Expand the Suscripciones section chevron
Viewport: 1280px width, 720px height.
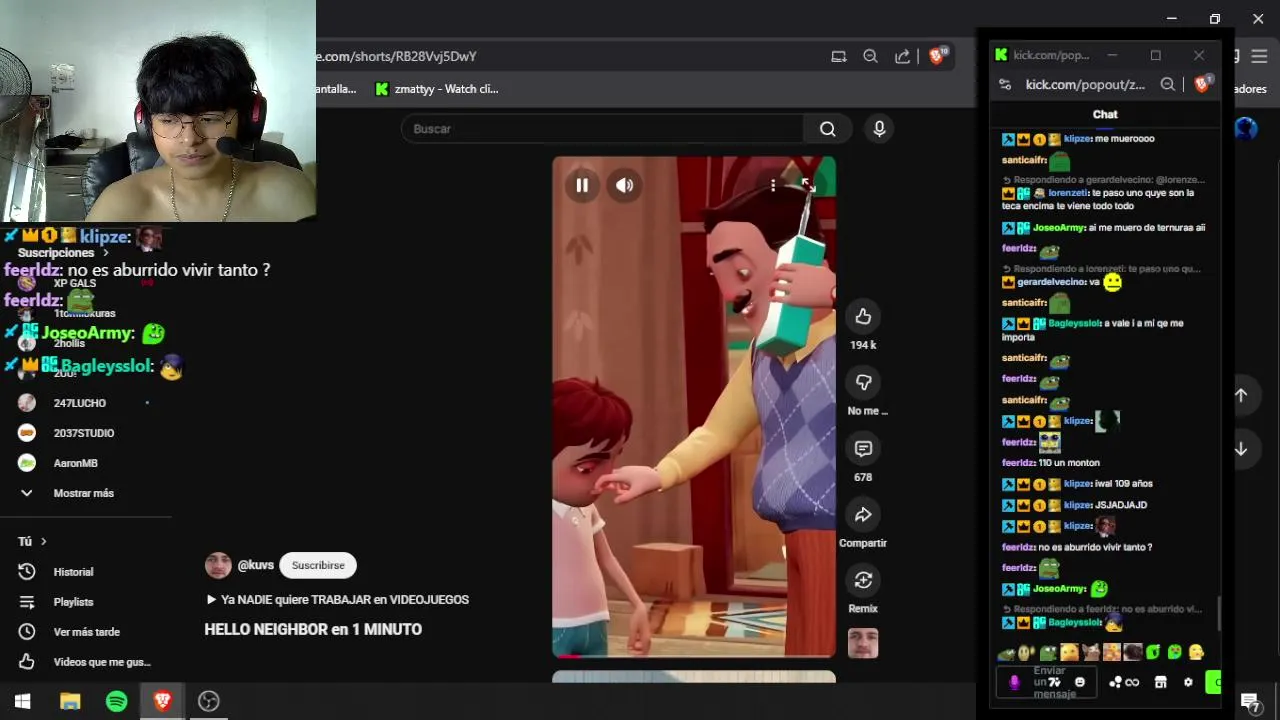click(x=105, y=253)
